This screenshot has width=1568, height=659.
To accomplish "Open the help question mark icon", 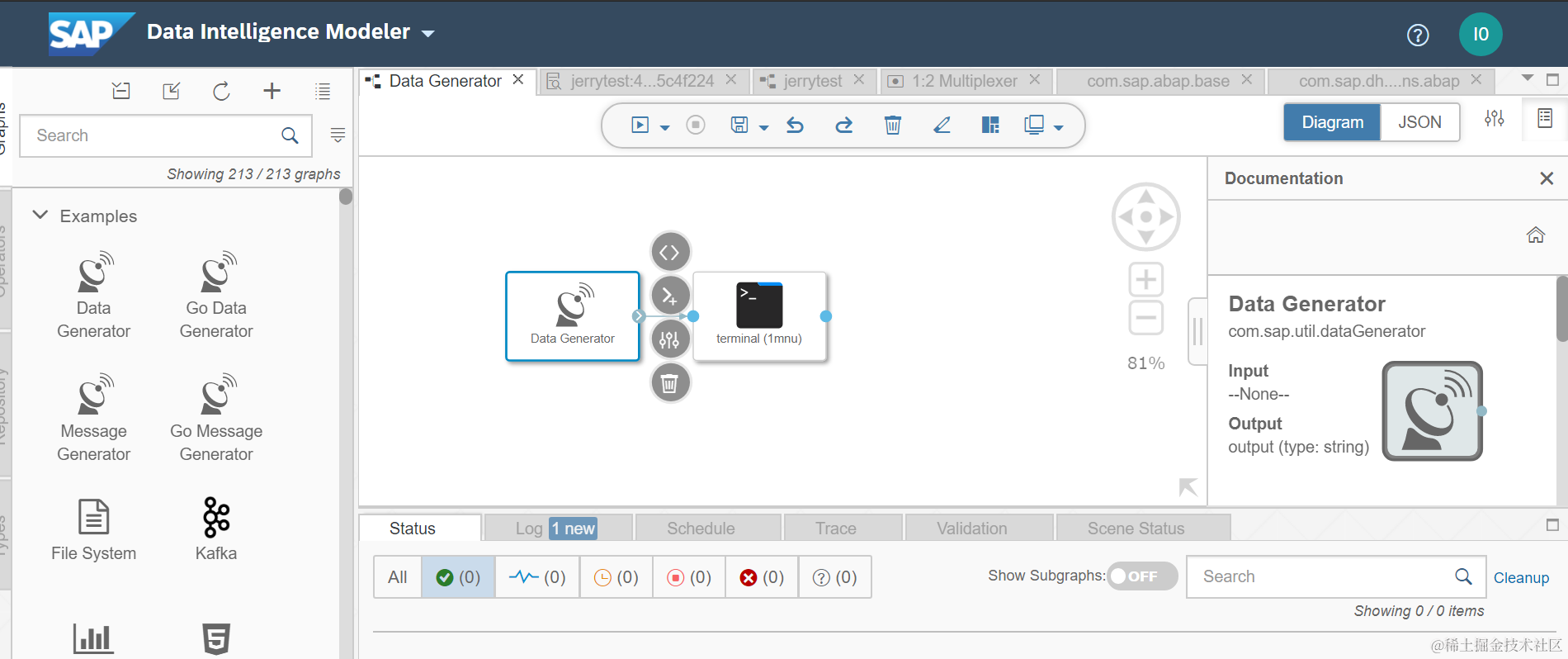I will pyautogui.click(x=1418, y=35).
